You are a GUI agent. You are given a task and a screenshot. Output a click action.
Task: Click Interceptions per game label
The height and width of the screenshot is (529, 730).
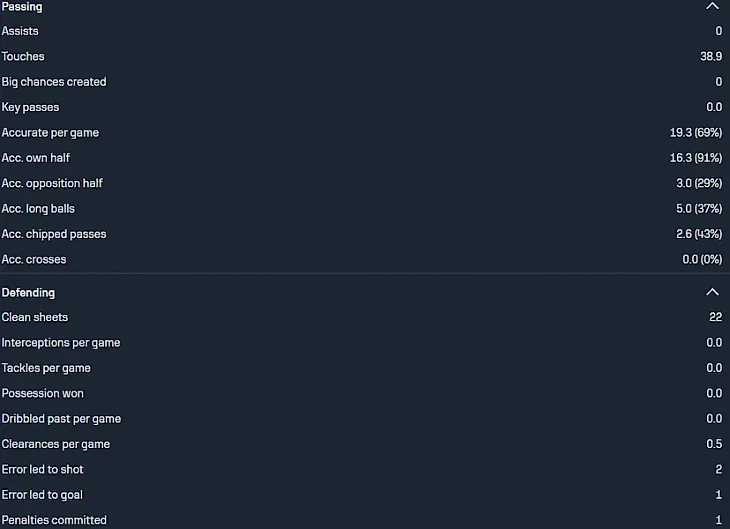[61, 343]
